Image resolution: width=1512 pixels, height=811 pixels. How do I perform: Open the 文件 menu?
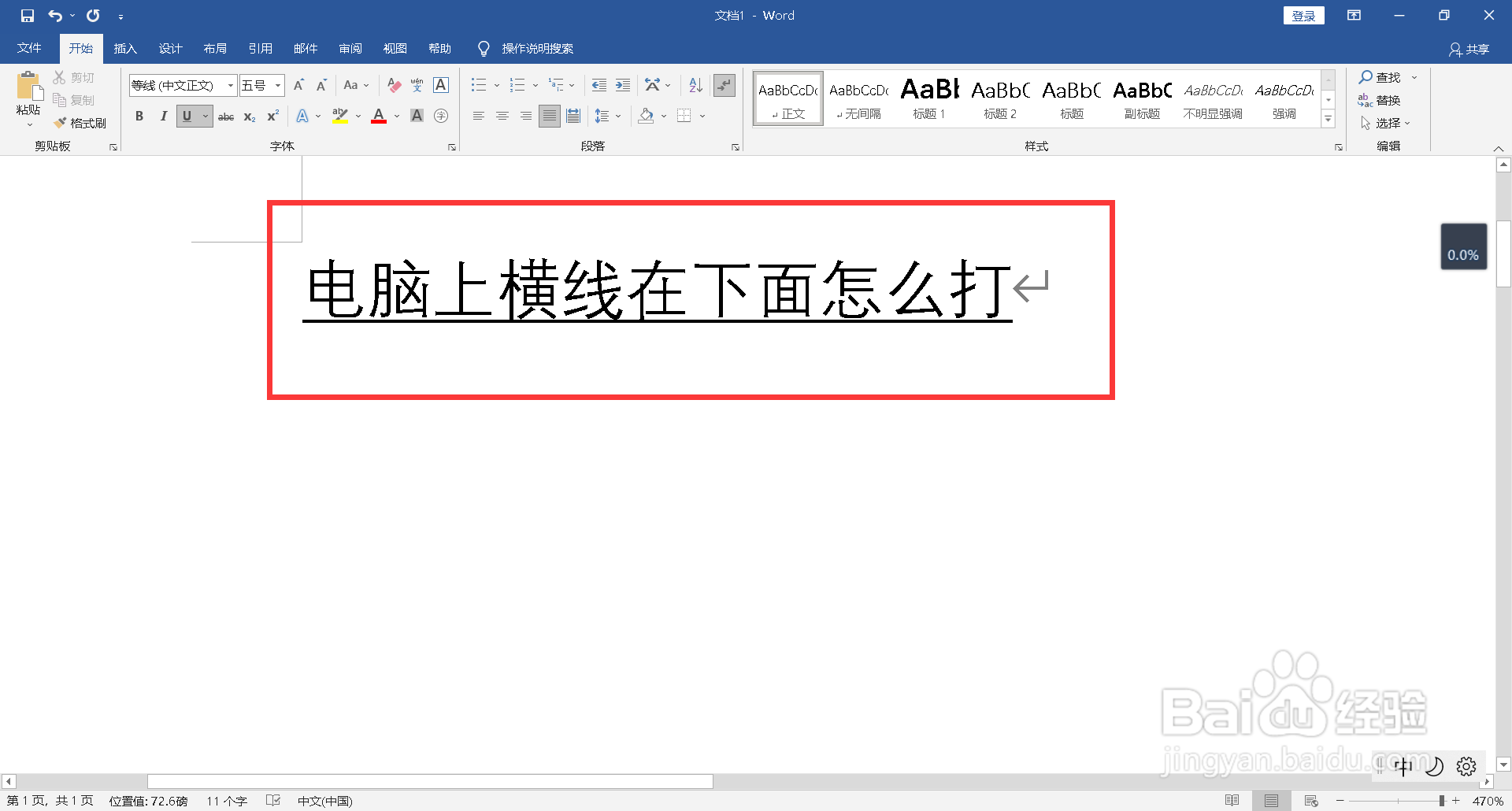tap(28, 48)
